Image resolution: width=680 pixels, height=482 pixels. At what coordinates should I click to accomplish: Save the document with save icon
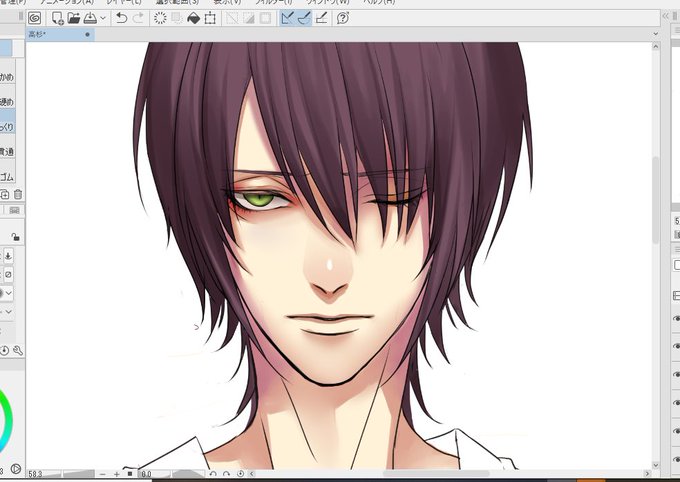90,18
